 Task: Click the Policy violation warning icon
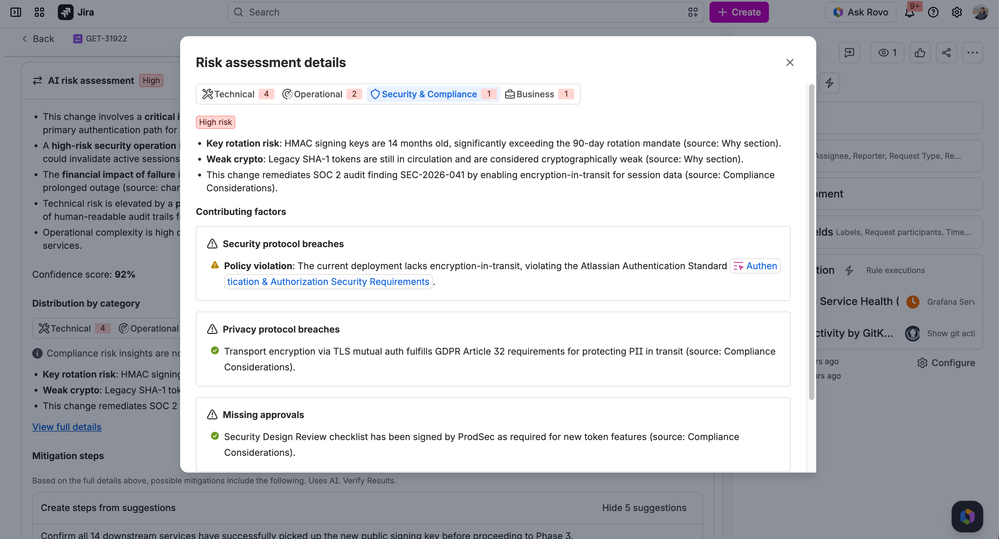(215, 265)
